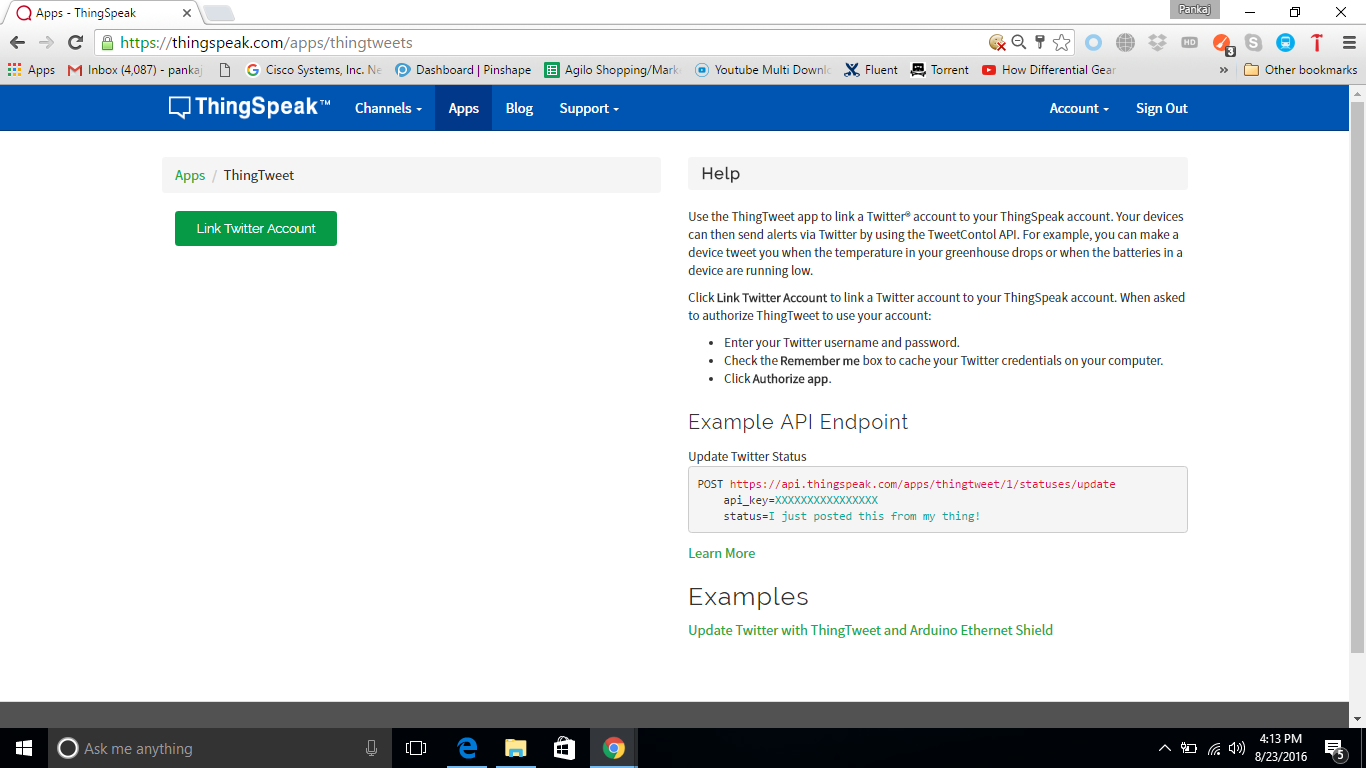Close the Apps - ThingSpeak tab
Image resolution: width=1366 pixels, height=768 pixels.
tap(187, 13)
